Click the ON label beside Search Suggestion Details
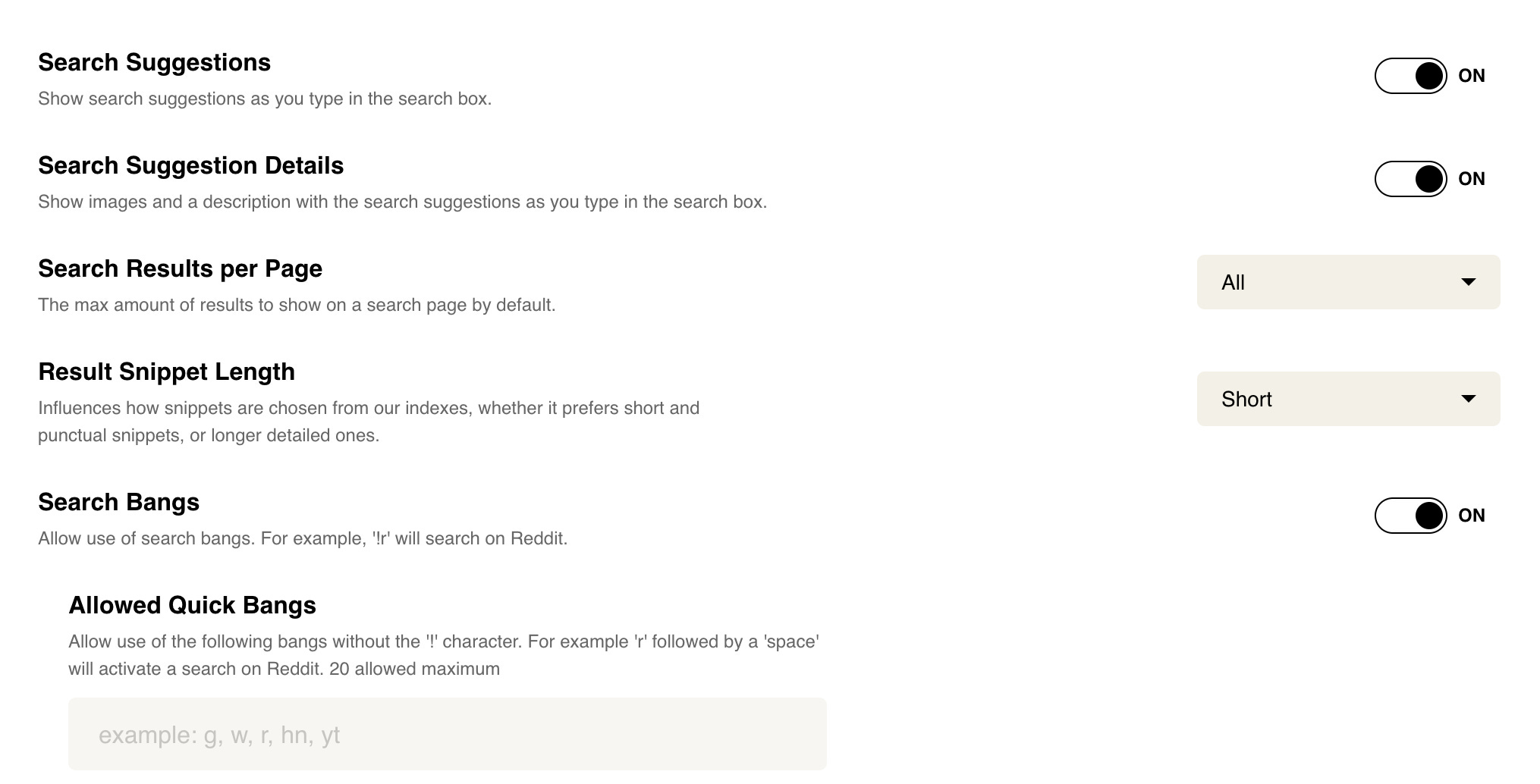 click(1471, 179)
